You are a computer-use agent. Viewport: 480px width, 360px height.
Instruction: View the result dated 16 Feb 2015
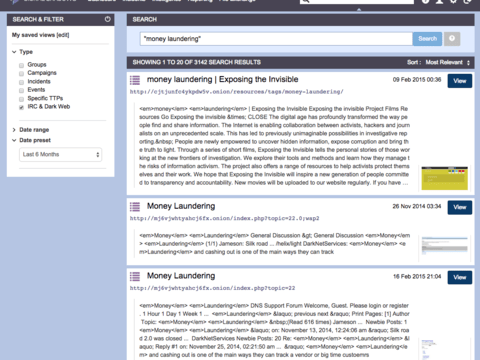point(460,277)
